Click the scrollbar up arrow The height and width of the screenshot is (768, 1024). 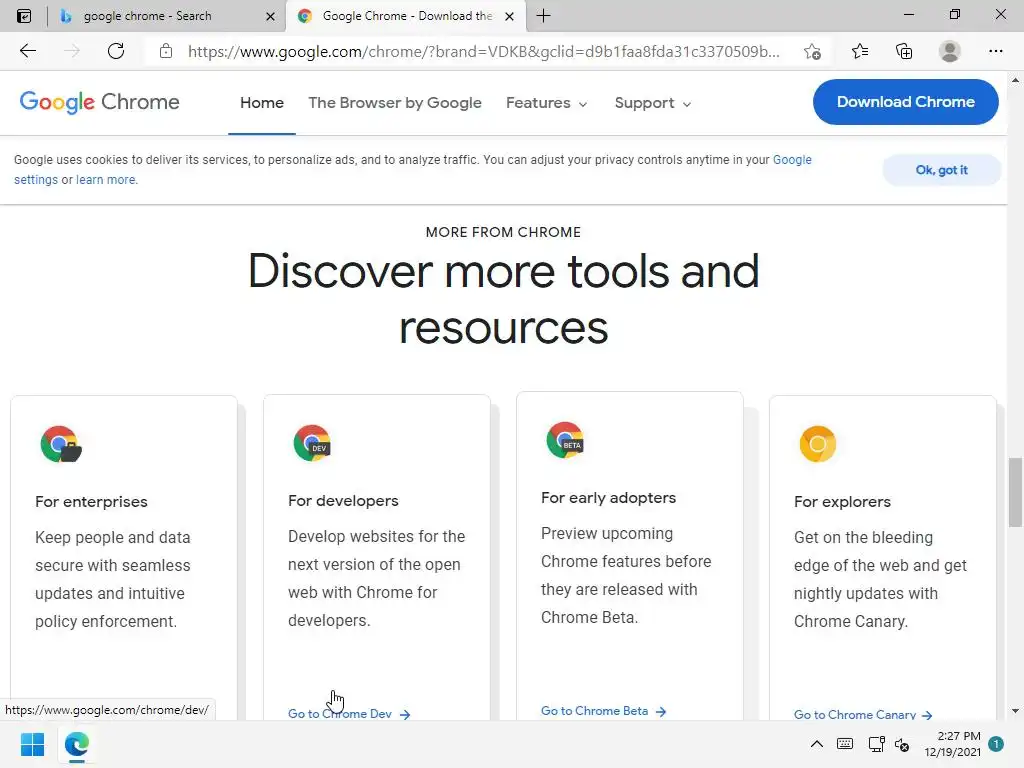pos(1015,80)
